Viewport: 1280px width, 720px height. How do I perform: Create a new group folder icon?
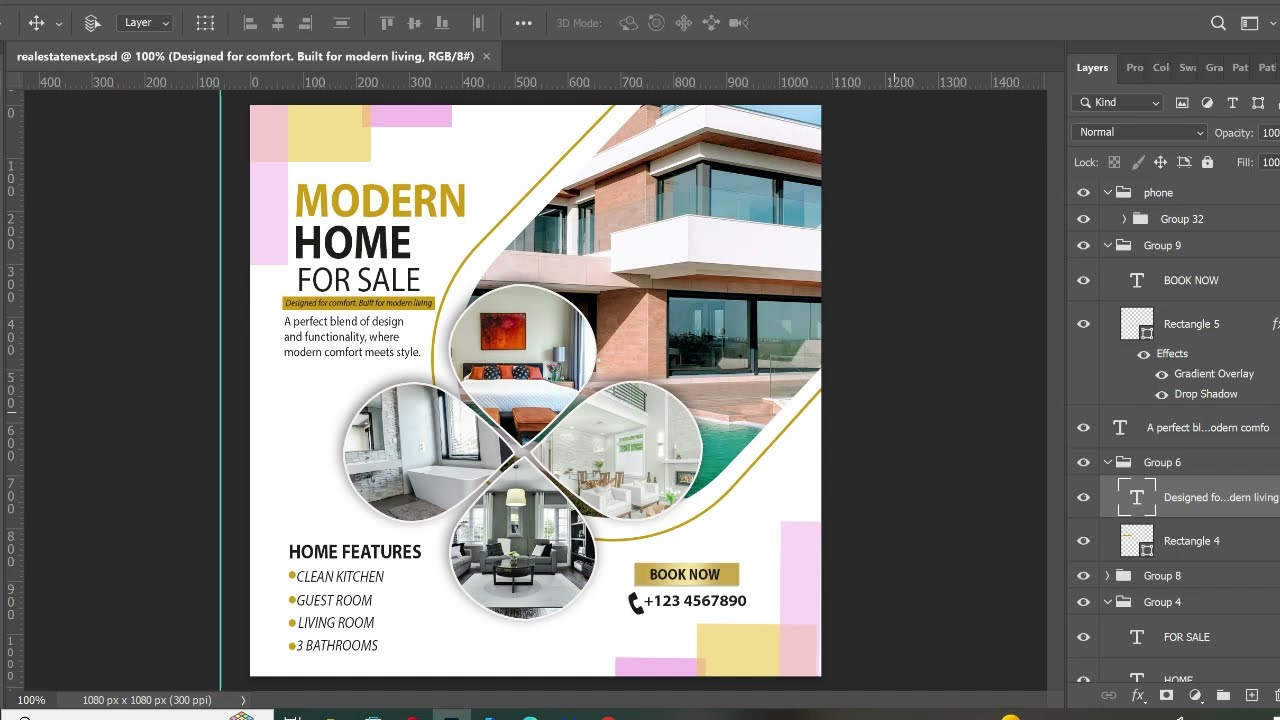click(x=1223, y=695)
